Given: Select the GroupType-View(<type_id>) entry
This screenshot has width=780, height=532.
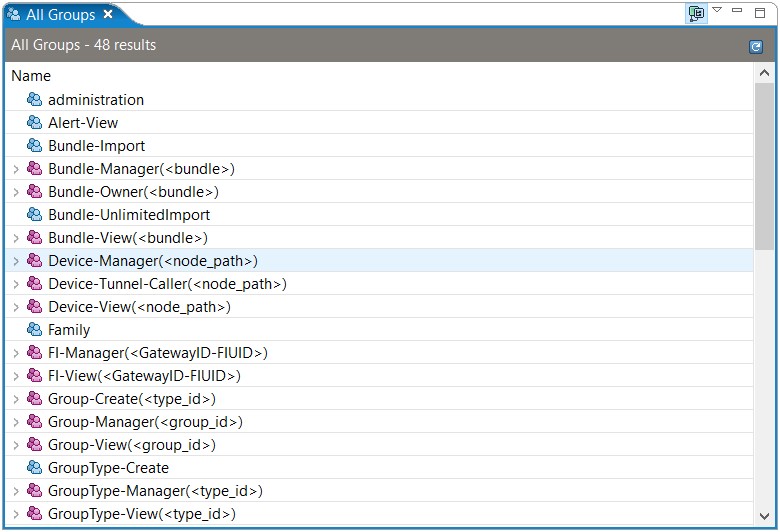Looking at the screenshot, I should click(141, 514).
